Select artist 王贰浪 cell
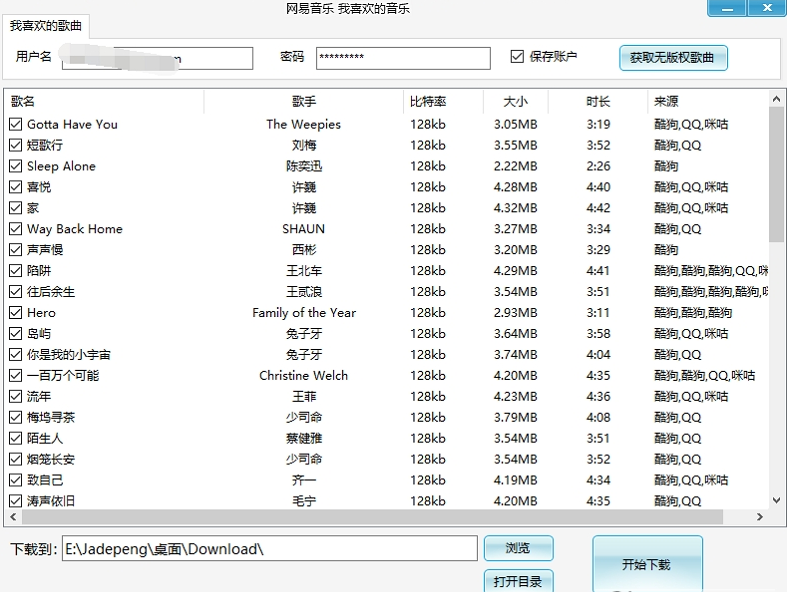787x592 pixels. pos(304,291)
